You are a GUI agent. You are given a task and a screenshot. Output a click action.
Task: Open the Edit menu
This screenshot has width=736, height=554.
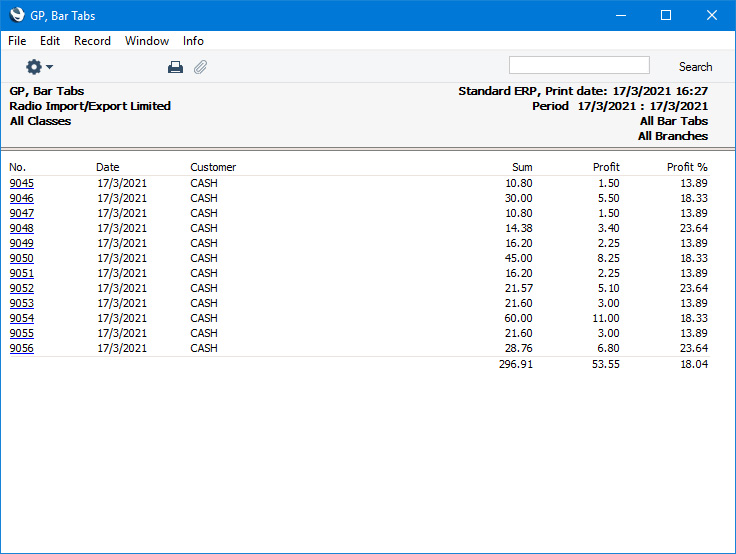[x=50, y=41]
